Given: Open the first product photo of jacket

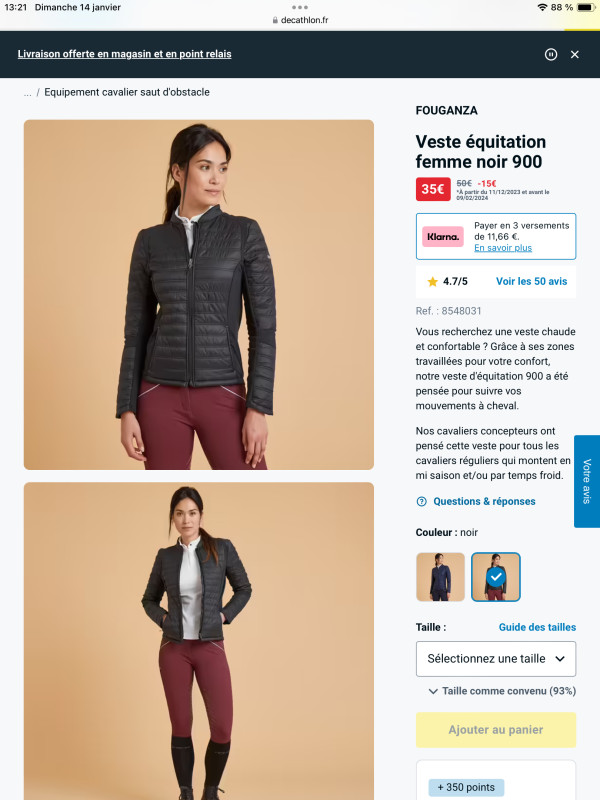Looking at the screenshot, I should pos(199,295).
